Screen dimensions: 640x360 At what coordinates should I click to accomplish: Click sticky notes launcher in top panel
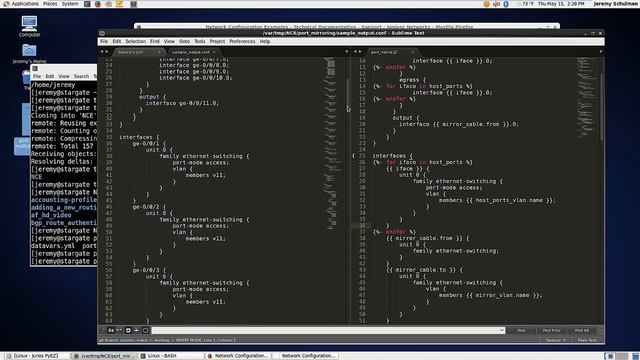click(120, 4)
